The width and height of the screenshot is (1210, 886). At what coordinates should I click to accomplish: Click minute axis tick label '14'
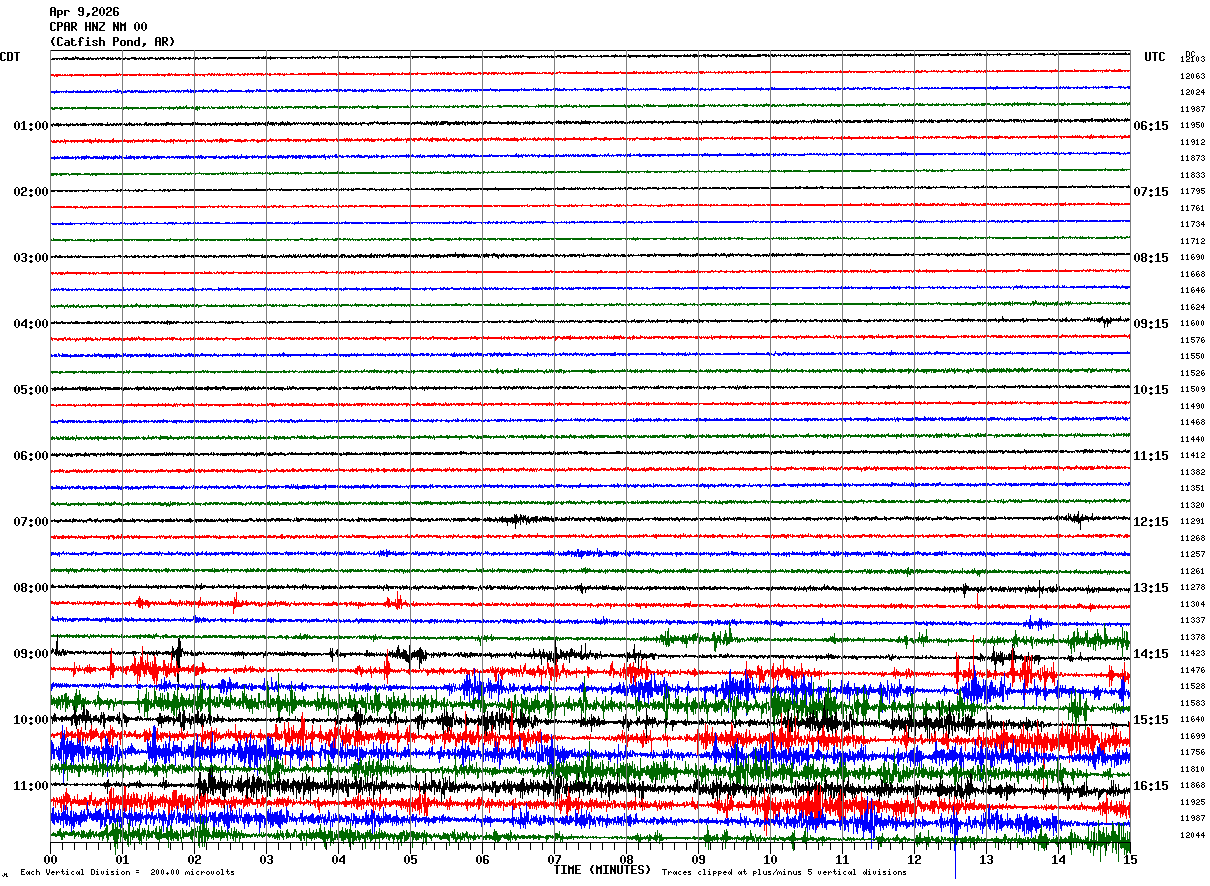[x=1059, y=860]
